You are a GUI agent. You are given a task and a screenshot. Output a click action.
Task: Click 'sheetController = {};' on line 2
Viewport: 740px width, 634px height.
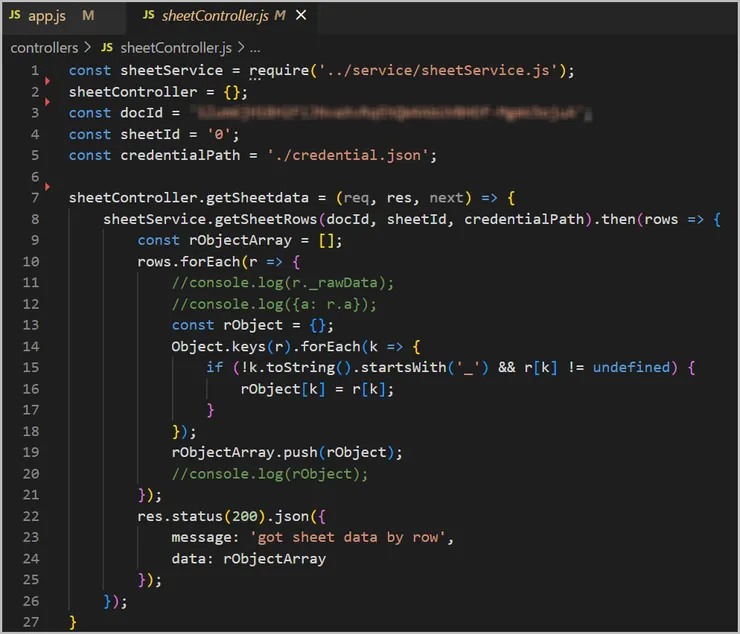(158, 92)
